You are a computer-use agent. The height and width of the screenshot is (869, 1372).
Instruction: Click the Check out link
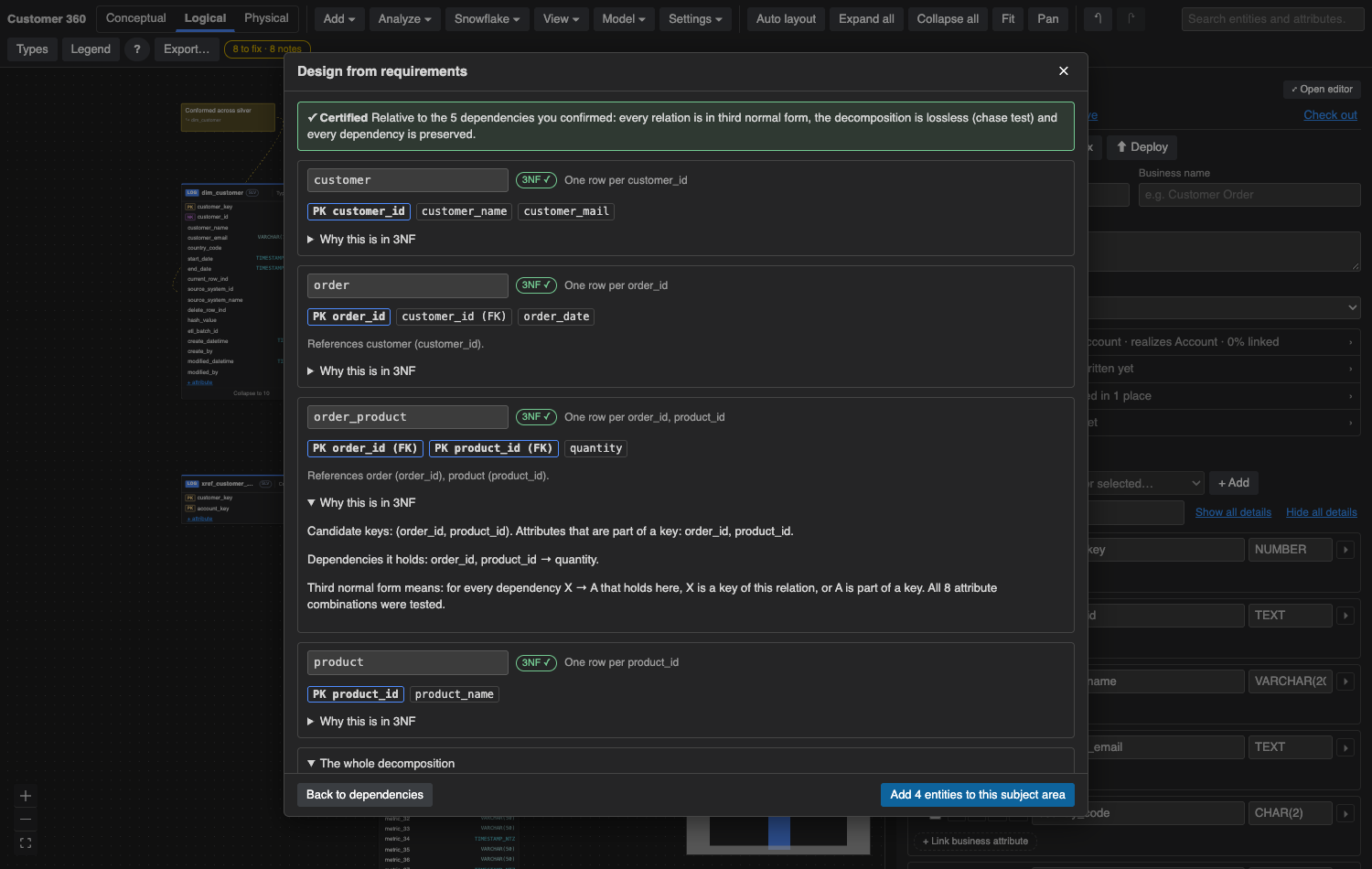coord(1330,115)
